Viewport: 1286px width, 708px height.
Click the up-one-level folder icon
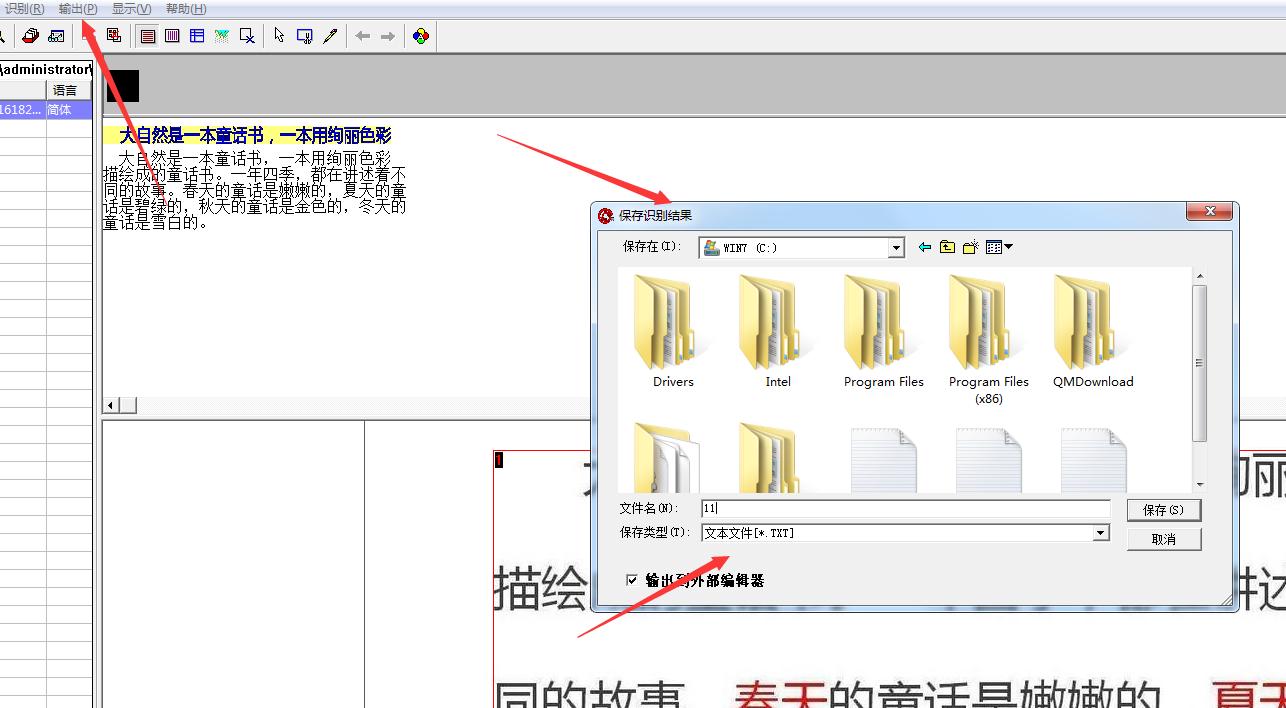pyautogui.click(x=947, y=247)
